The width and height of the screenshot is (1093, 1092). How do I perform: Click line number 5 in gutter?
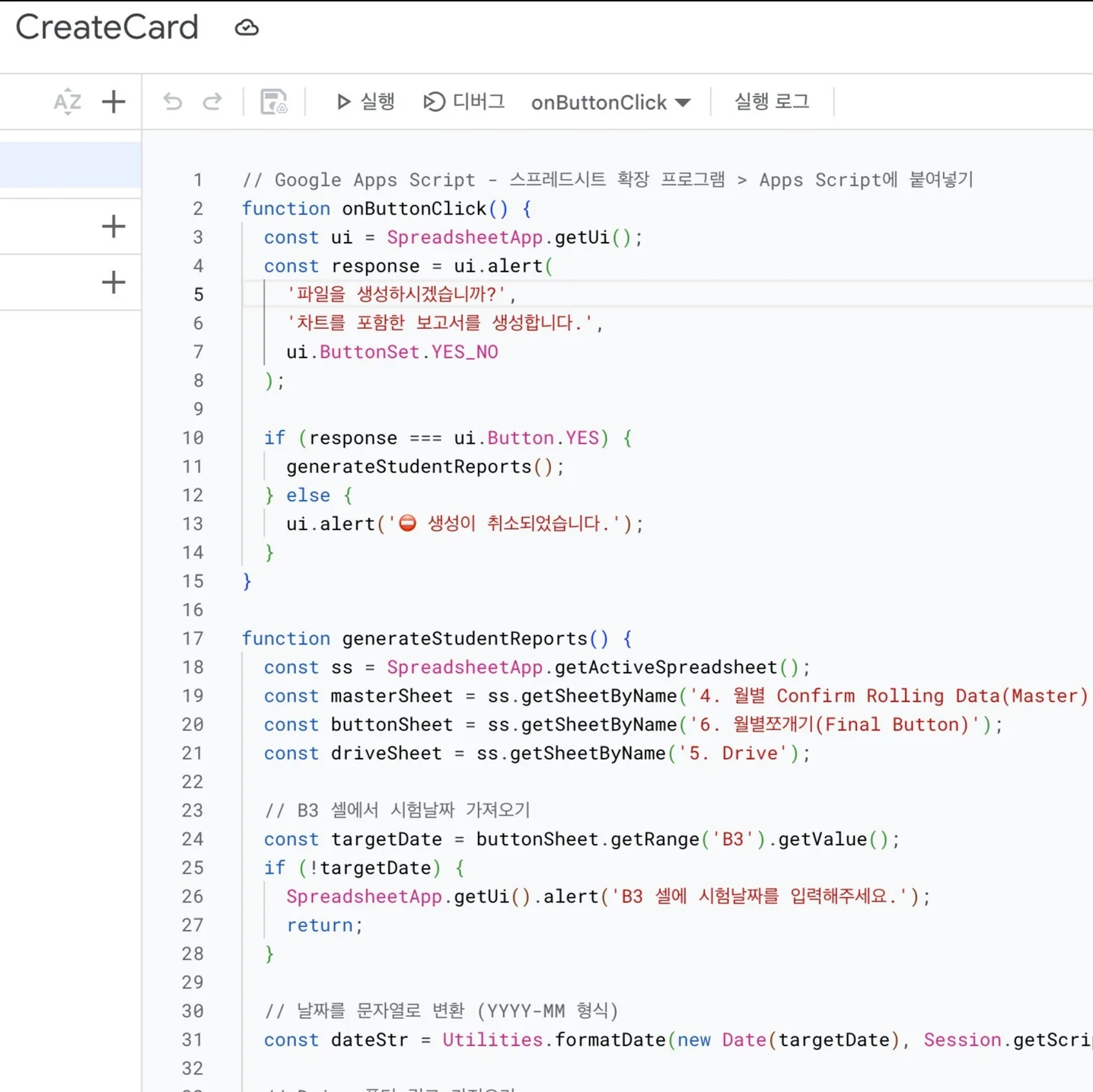click(198, 294)
